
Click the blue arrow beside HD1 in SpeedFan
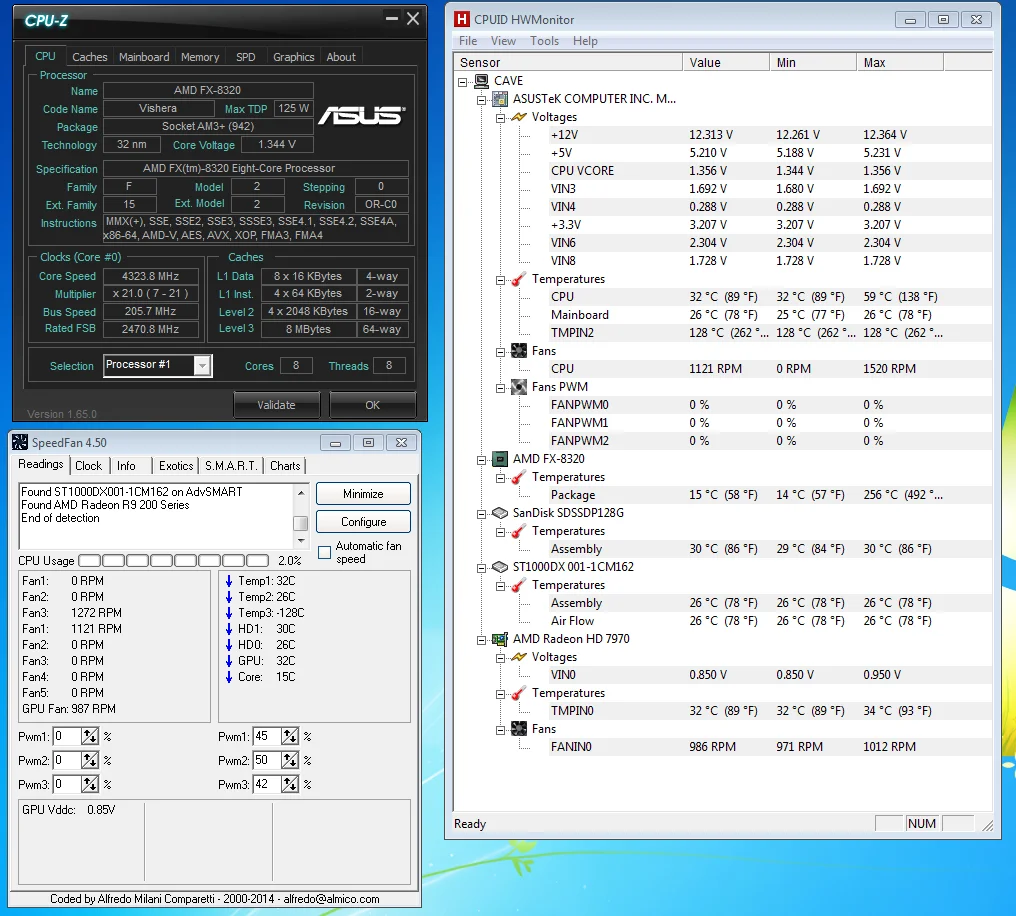coord(229,629)
